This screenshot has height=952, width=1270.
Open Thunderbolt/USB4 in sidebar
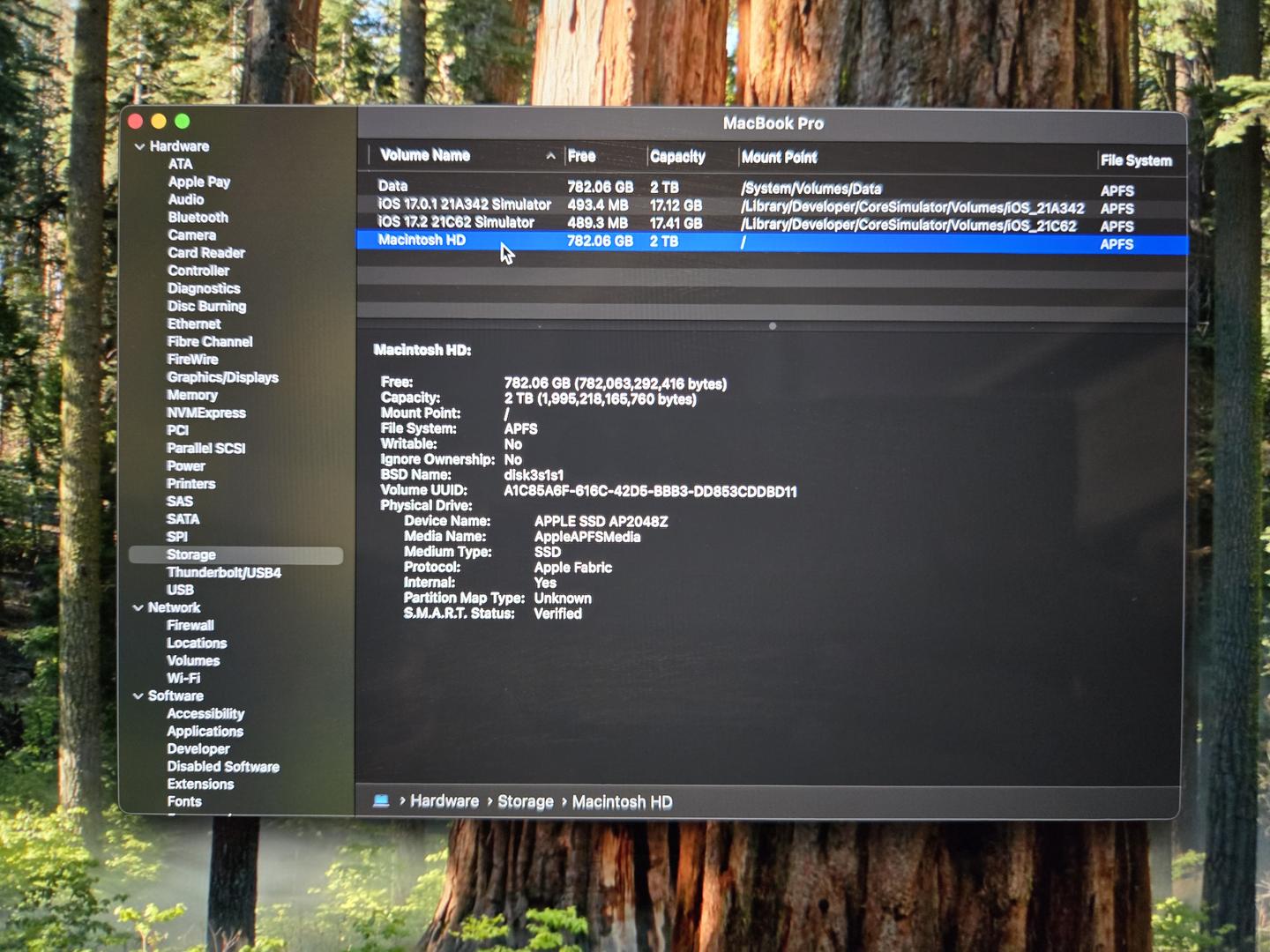coord(224,572)
